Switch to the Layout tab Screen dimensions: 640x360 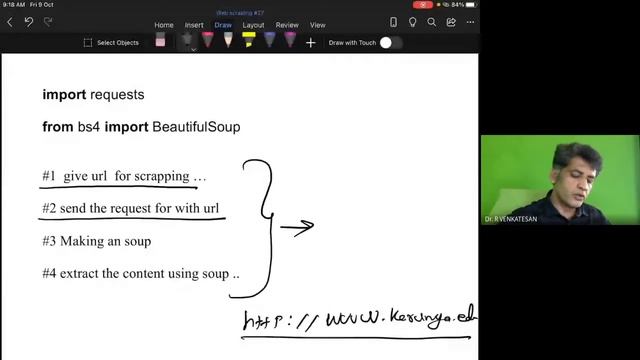(x=253, y=25)
